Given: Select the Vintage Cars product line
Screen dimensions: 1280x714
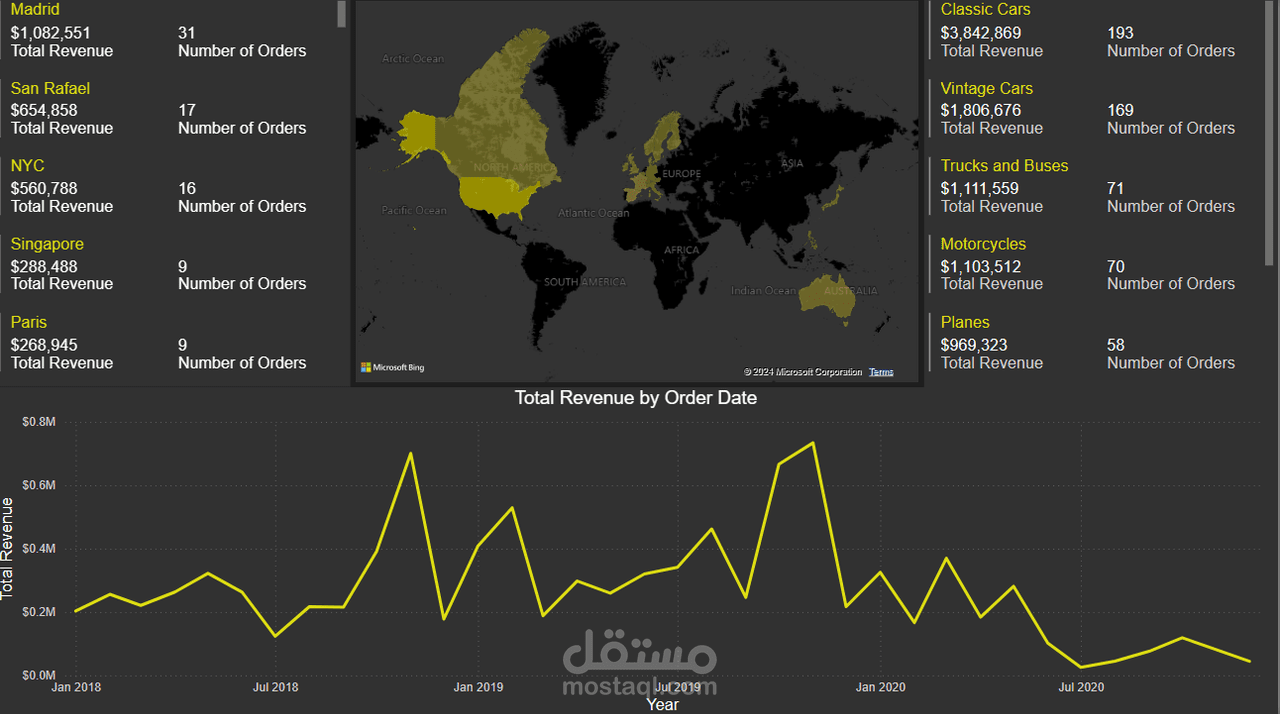Looking at the screenshot, I should tap(986, 88).
